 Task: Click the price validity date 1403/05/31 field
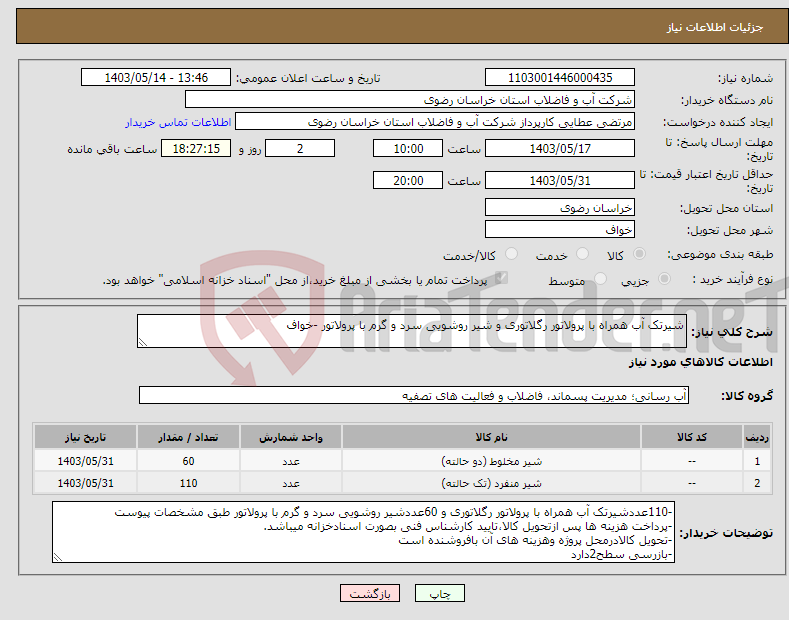click(x=560, y=180)
